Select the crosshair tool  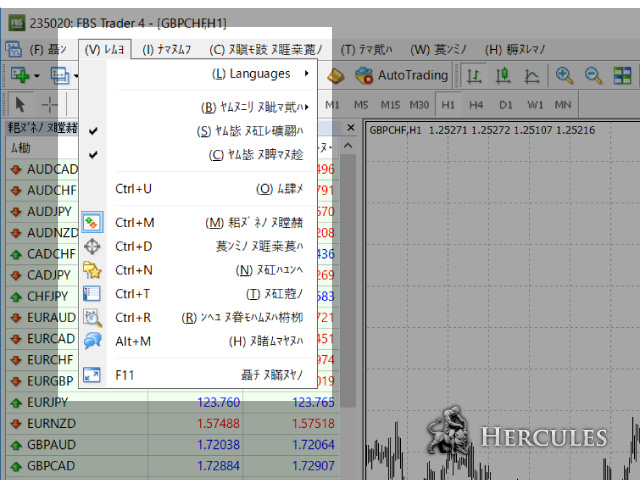coord(49,104)
